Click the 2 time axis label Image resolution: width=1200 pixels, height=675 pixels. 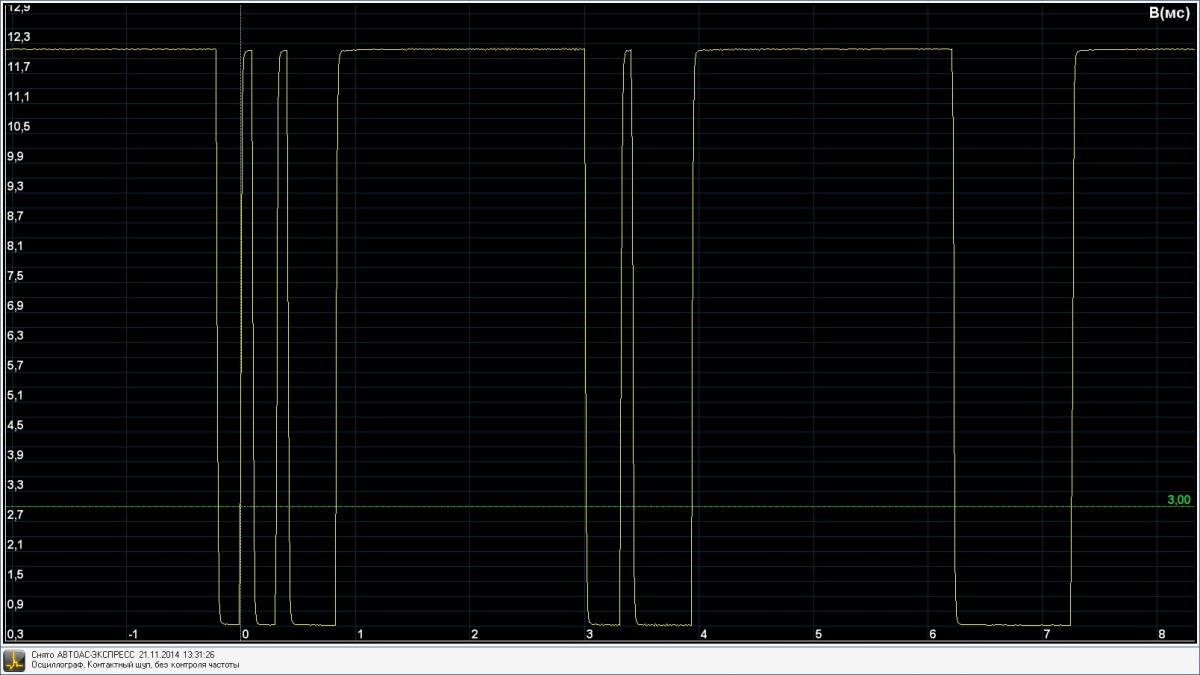475,634
